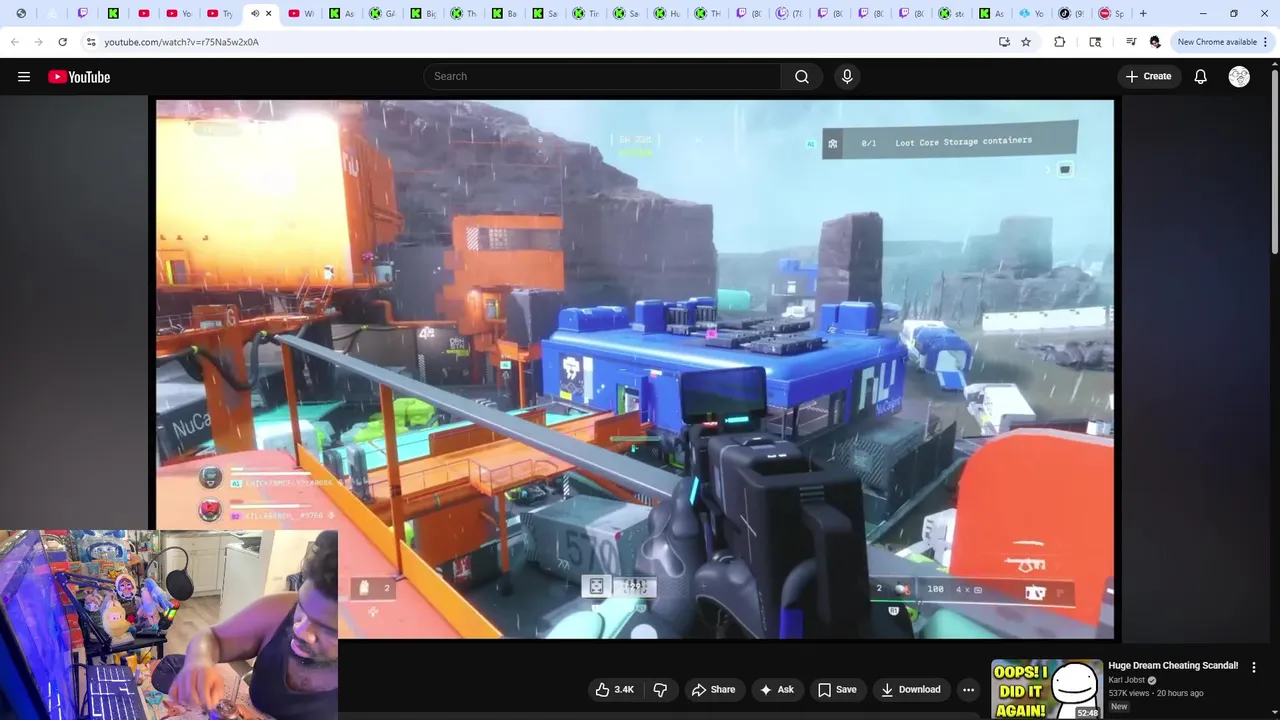This screenshot has width=1280, height=720.
Task: Open Chrome extensions puzzle icon
Action: [x=1059, y=42]
